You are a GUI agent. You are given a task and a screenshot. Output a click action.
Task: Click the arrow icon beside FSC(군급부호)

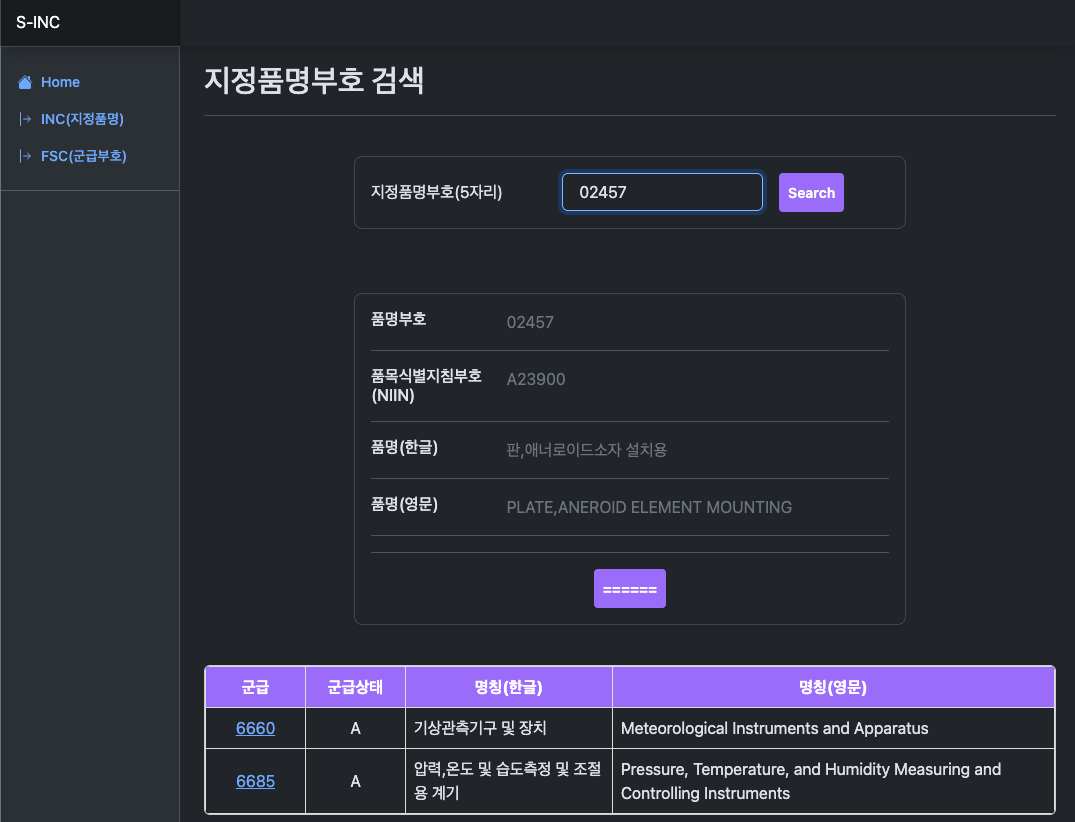point(25,156)
